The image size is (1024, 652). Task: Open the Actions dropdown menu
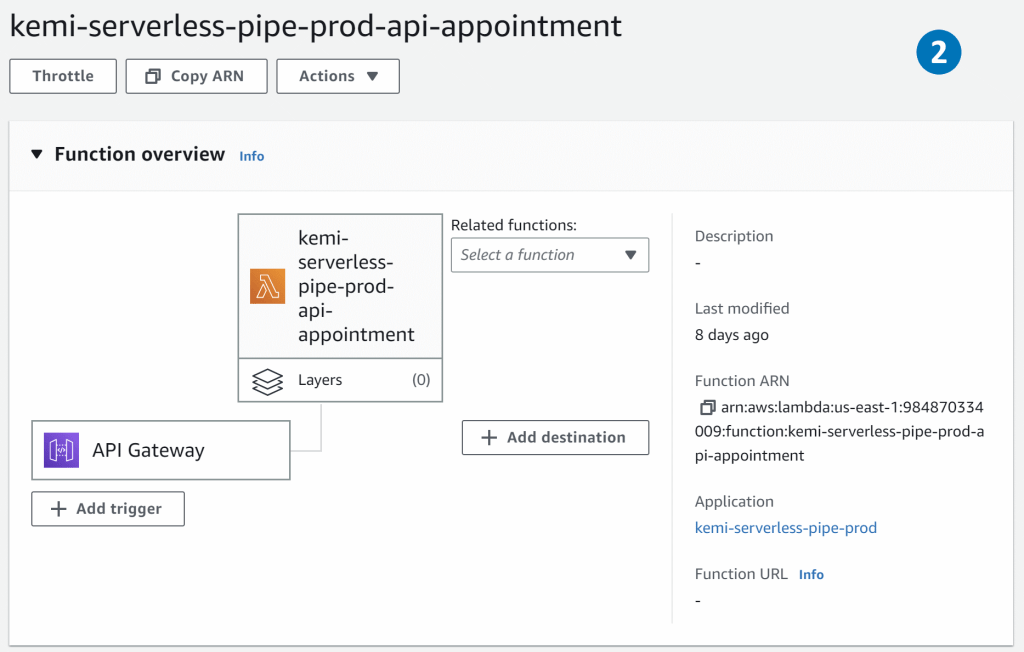tap(338, 76)
